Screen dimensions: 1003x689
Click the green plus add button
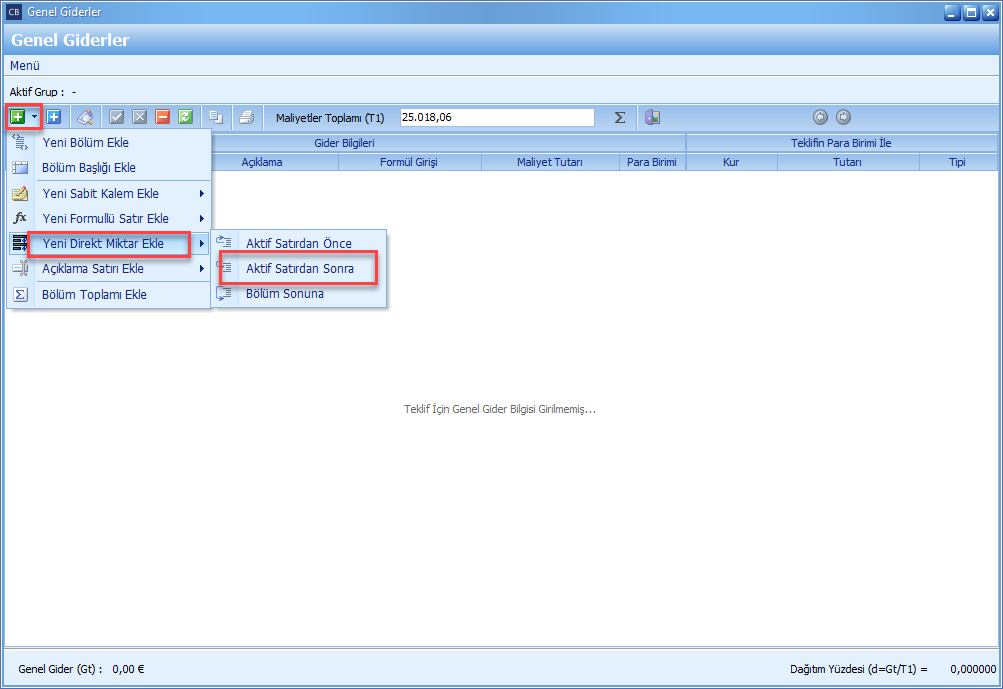click(17, 117)
